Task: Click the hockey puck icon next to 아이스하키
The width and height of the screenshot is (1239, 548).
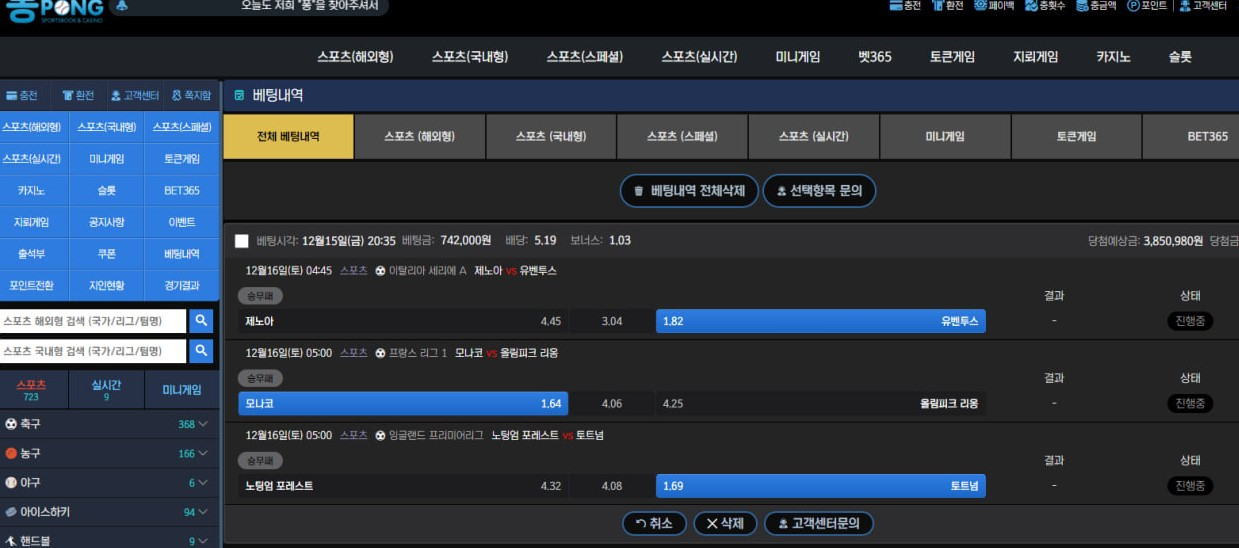Action: tap(11, 512)
